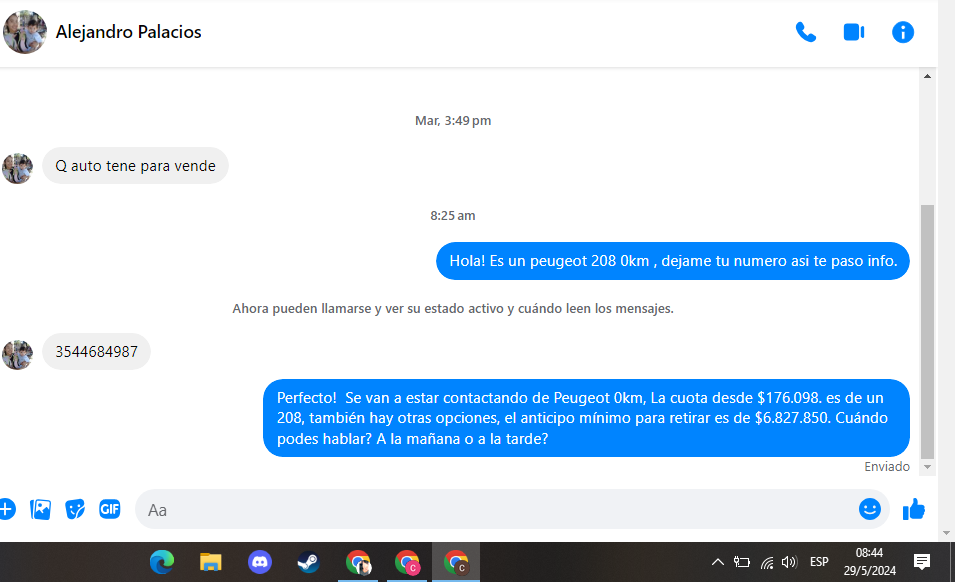
Task: Open the GIF picker
Action: (110, 509)
